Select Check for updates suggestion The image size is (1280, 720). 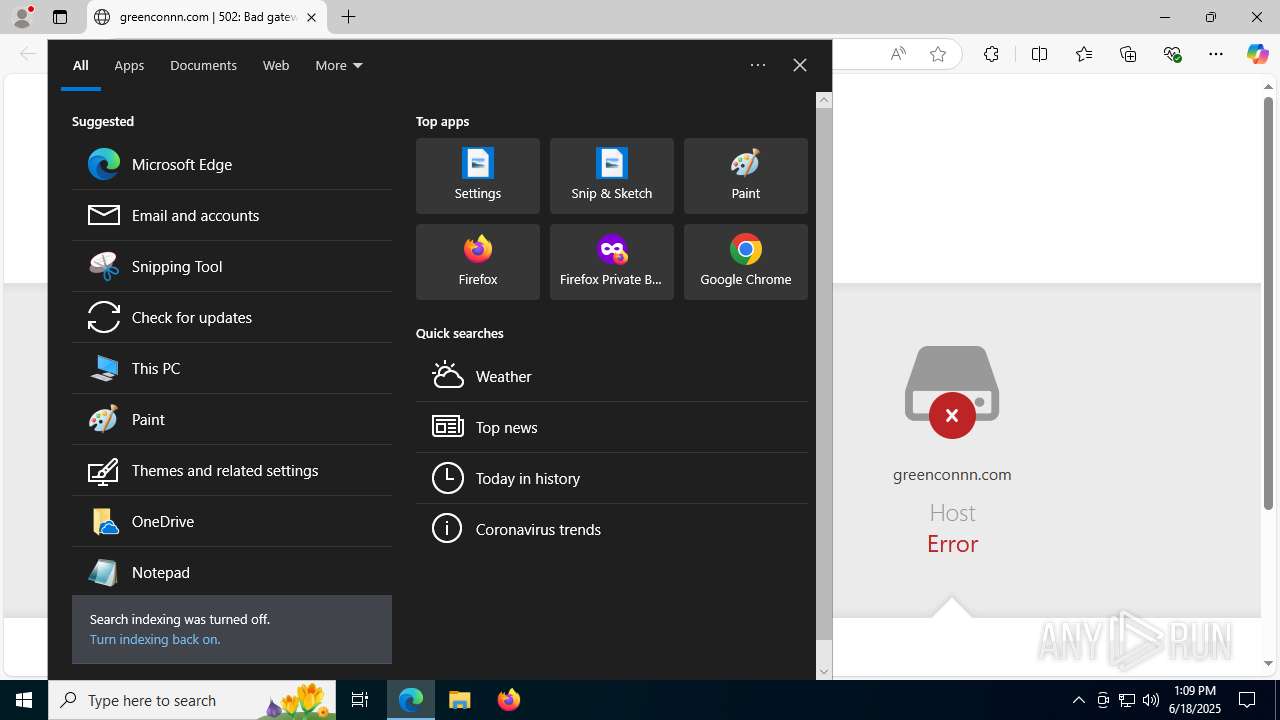[231, 317]
